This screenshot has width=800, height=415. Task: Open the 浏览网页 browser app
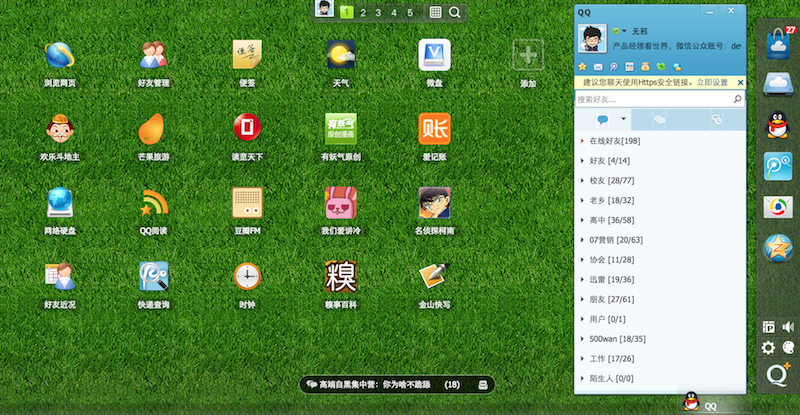click(60, 56)
